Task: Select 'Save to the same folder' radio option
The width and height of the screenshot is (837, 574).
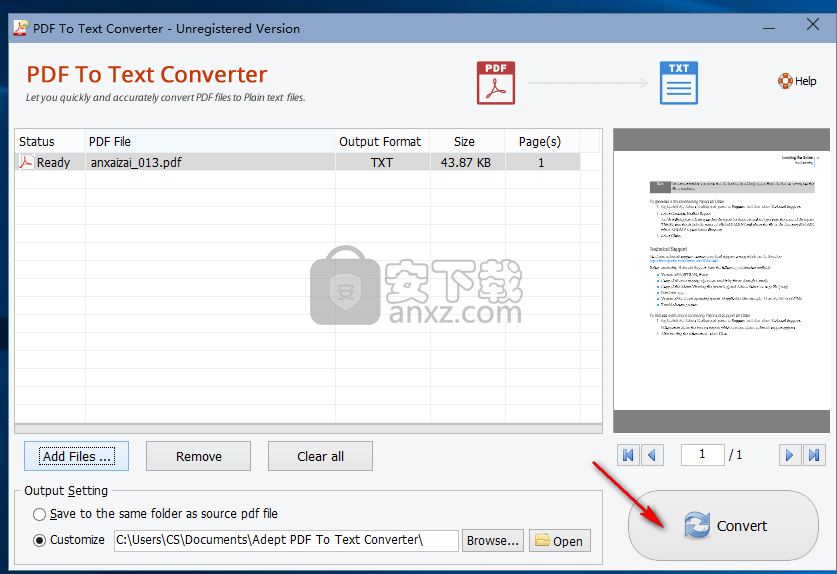Action: pos(39,514)
